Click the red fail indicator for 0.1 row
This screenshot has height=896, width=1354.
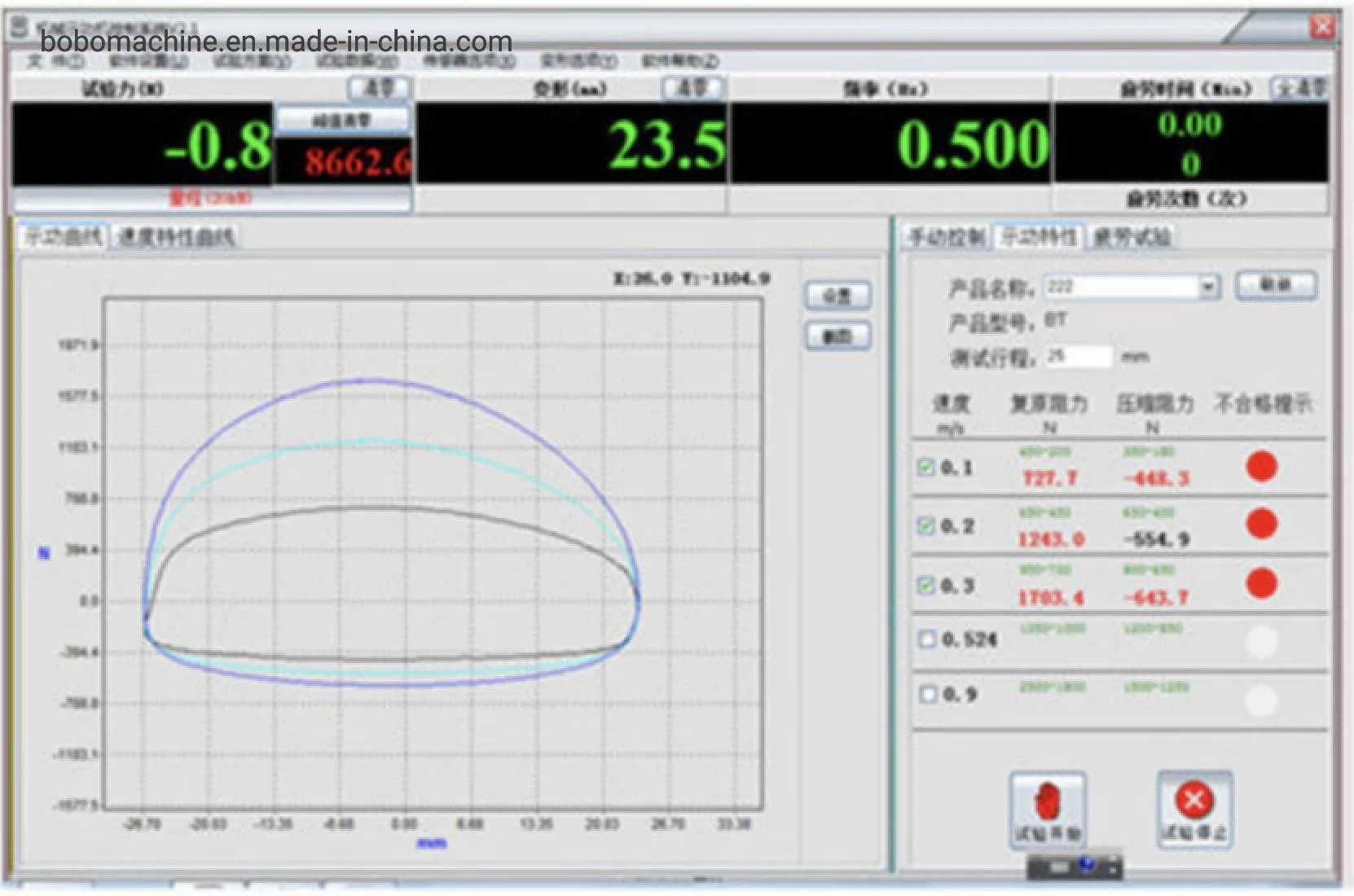click(x=1261, y=467)
